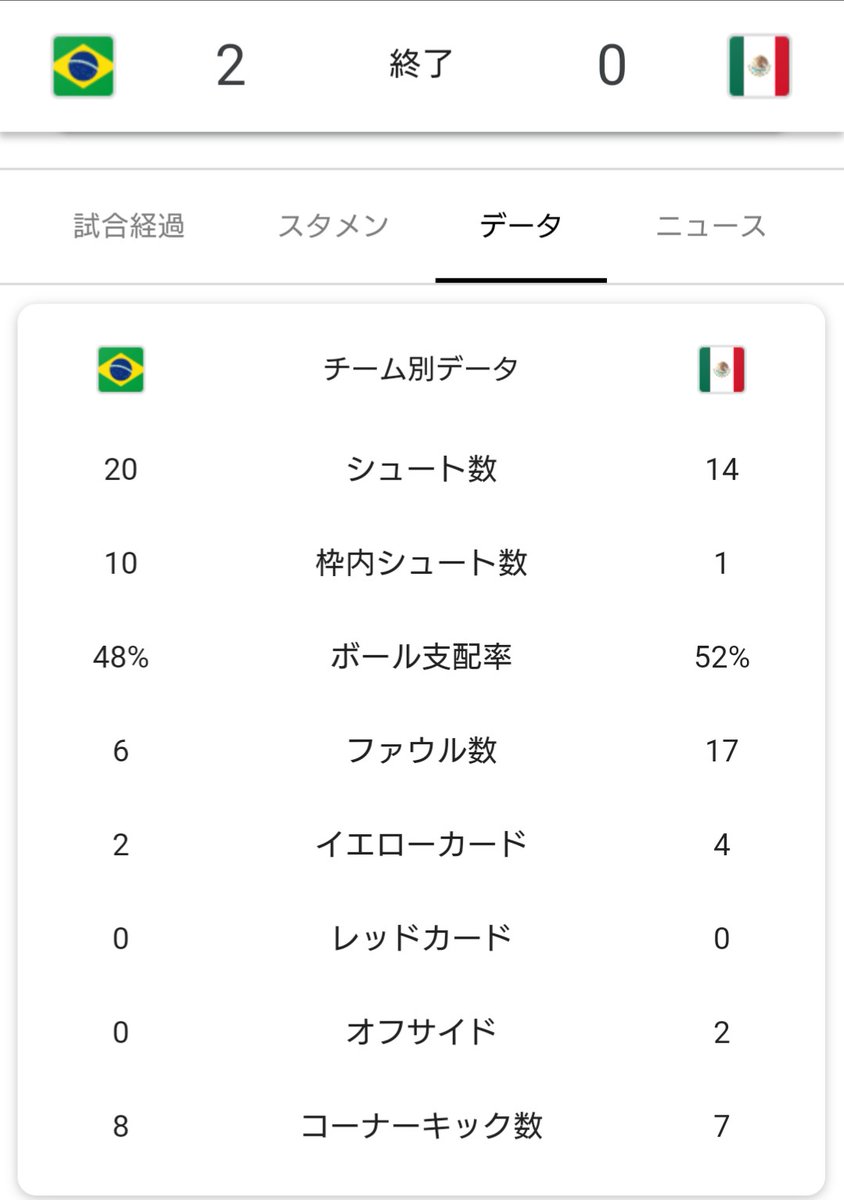Image resolution: width=844 pixels, height=1200 pixels.
Task: Tap the Mexico flag in the score header
Action: click(760, 66)
